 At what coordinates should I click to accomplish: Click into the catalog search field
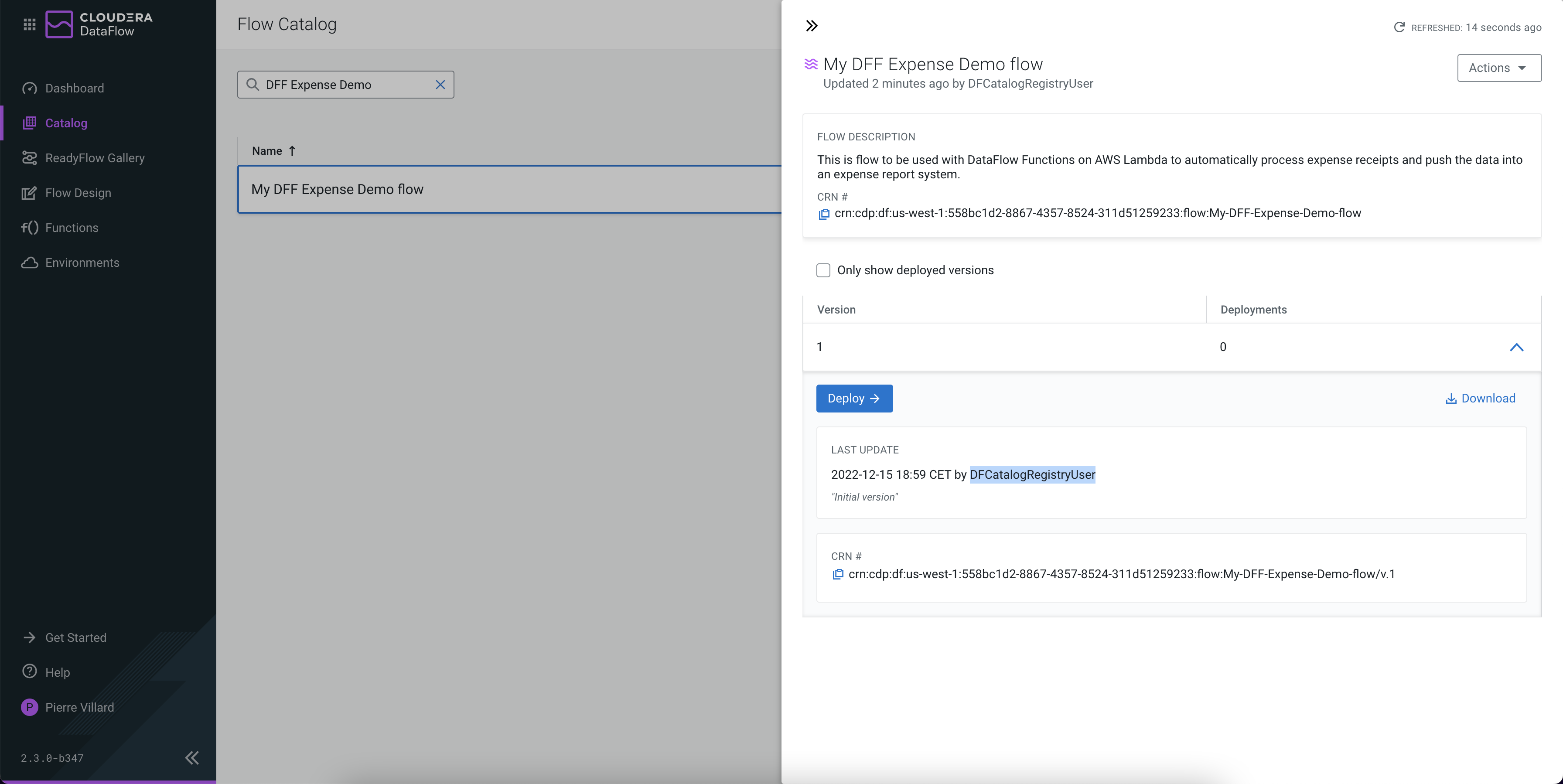(x=346, y=85)
